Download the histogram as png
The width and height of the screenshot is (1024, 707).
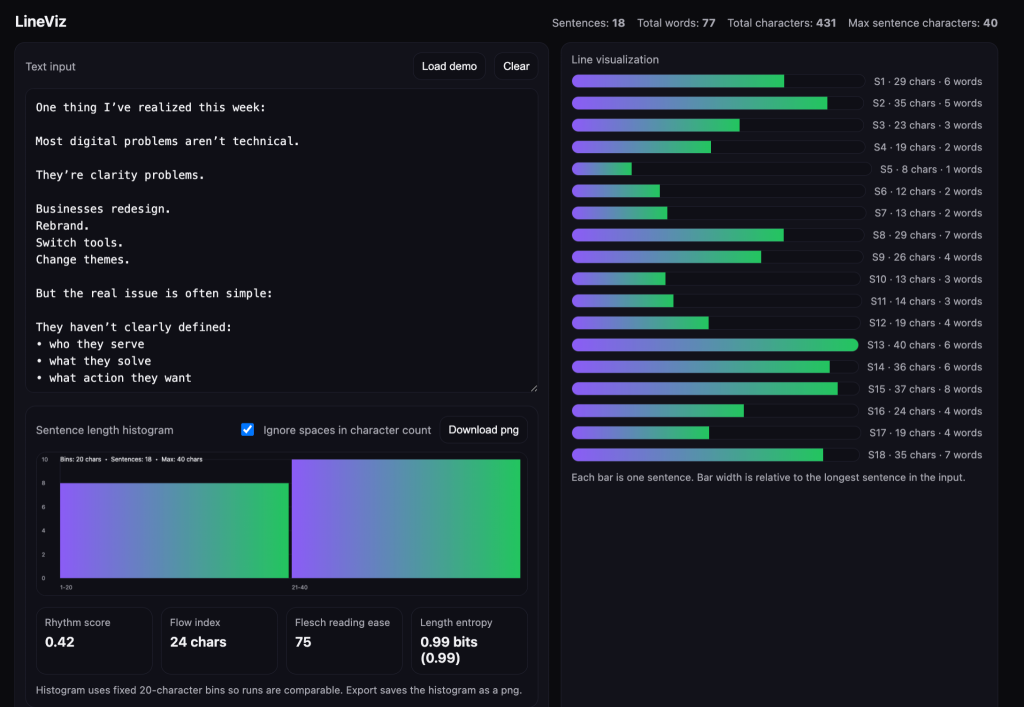[x=484, y=430]
